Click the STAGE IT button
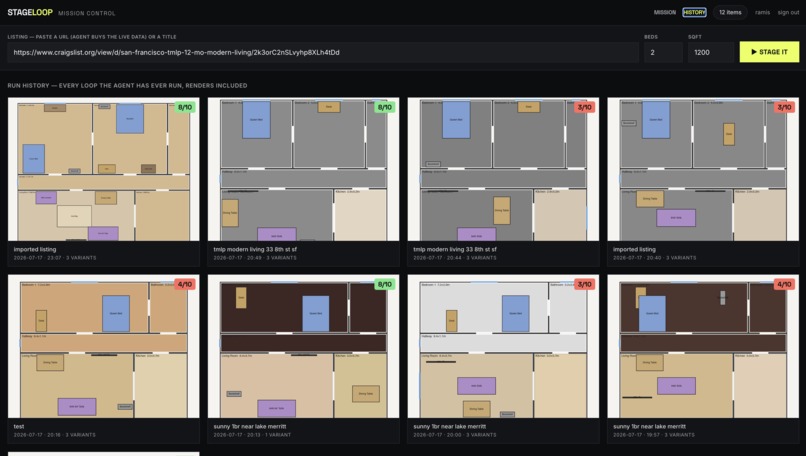 tap(769, 52)
